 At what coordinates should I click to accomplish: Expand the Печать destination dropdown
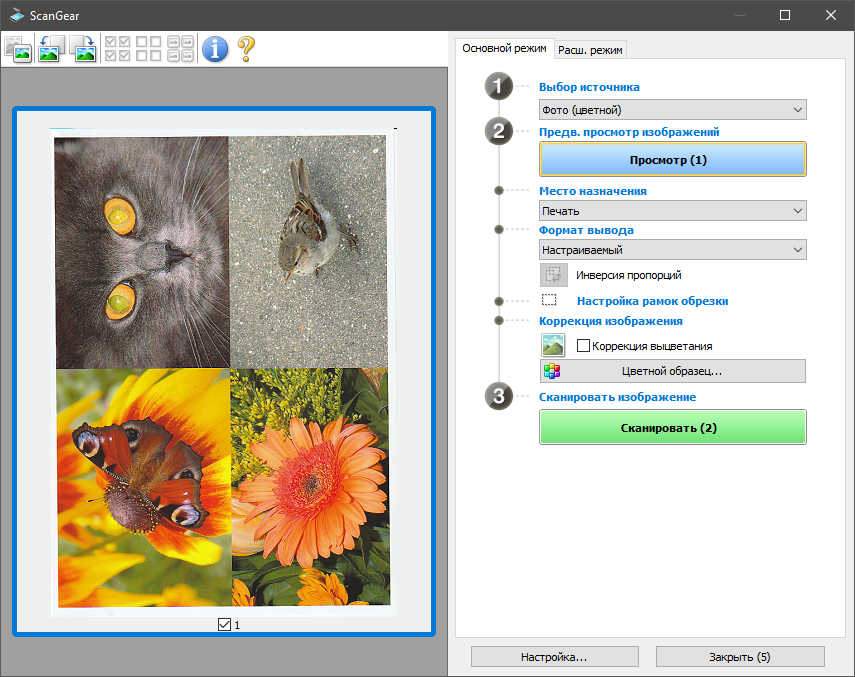click(x=672, y=210)
